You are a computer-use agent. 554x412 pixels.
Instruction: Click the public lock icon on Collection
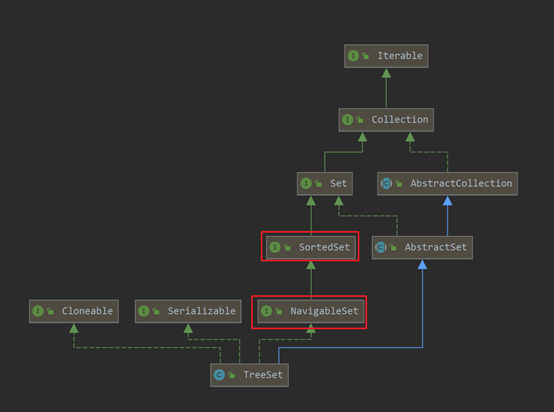[x=360, y=120]
